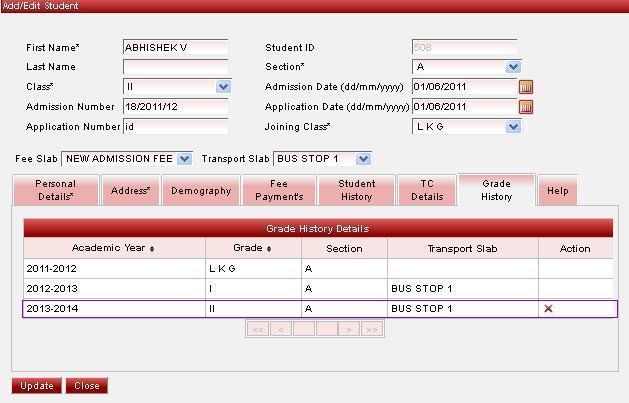Open the Section dropdown

click(513, 67)
